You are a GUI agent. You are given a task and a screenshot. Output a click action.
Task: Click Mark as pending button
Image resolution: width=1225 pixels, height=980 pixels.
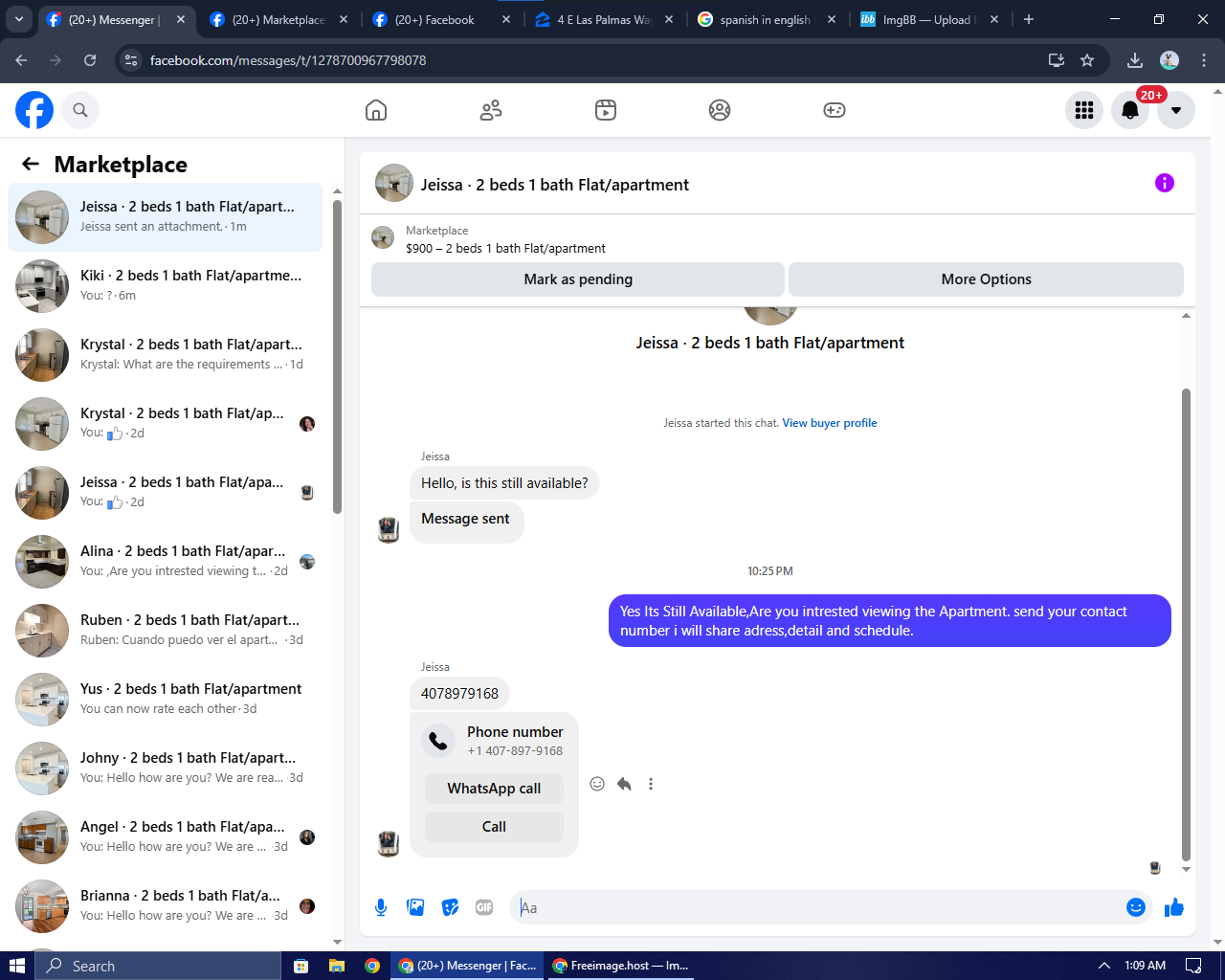(578, 279)
